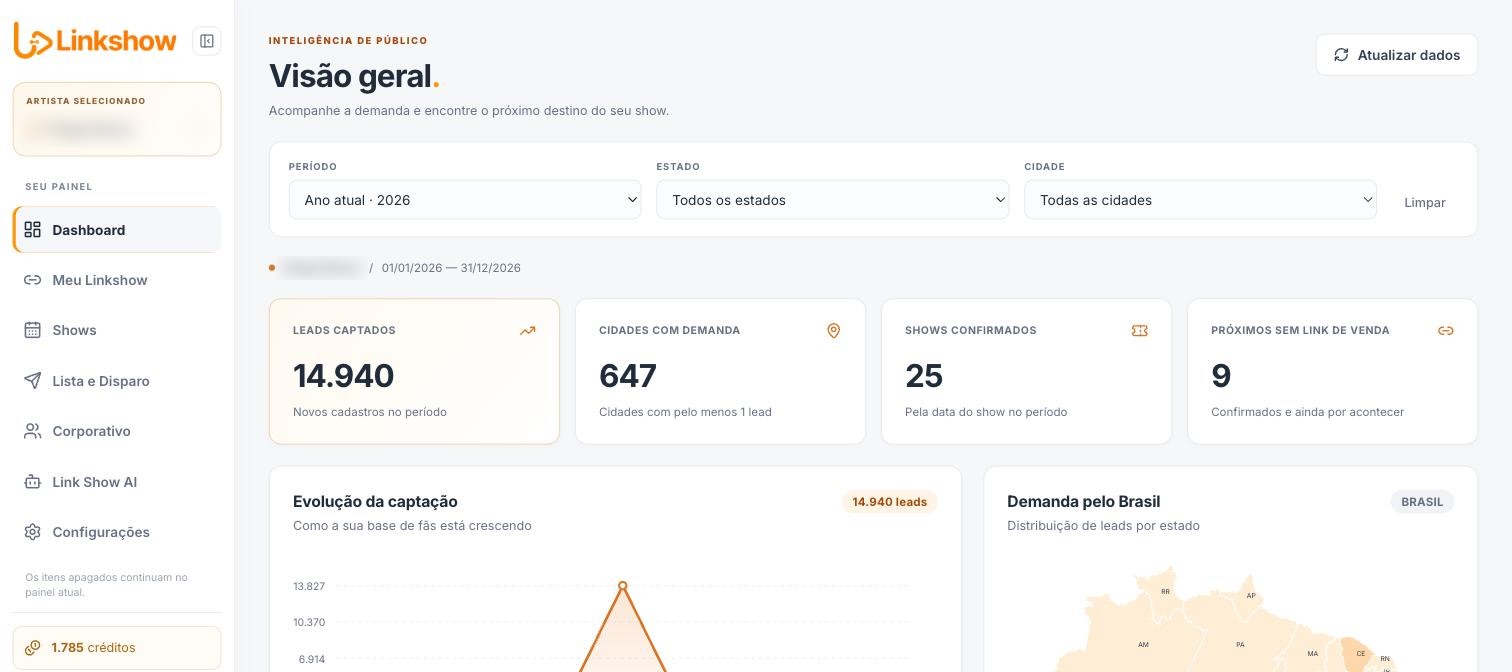Viewport: 1512px width, 672px height.
Task: Click the Meu Linkshow link icon
Action: 33,280
